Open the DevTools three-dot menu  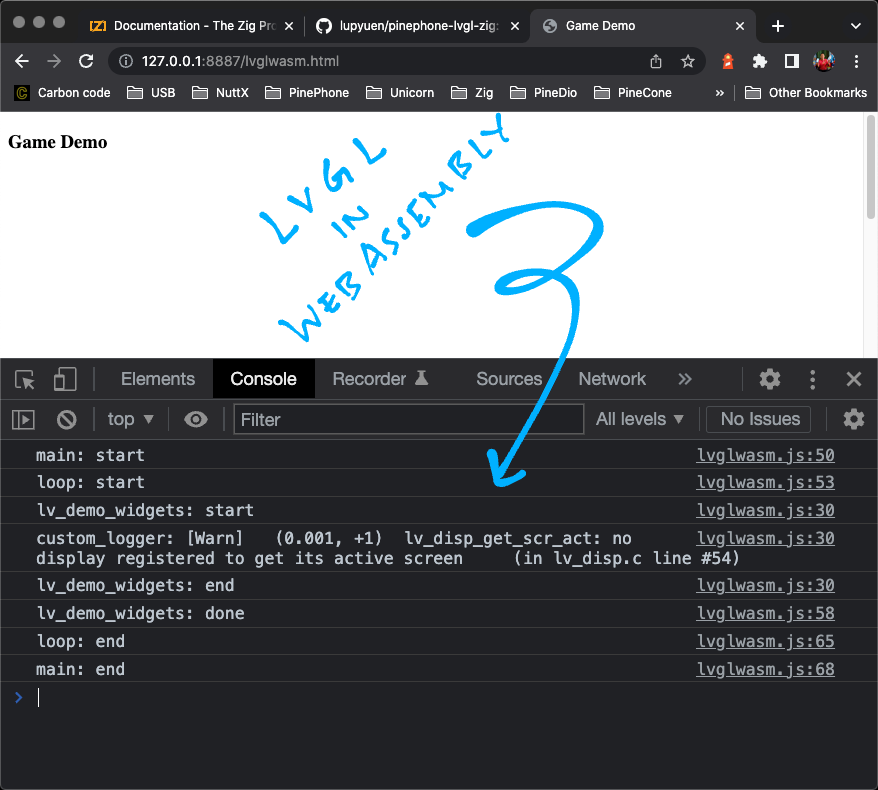point(812,379)
